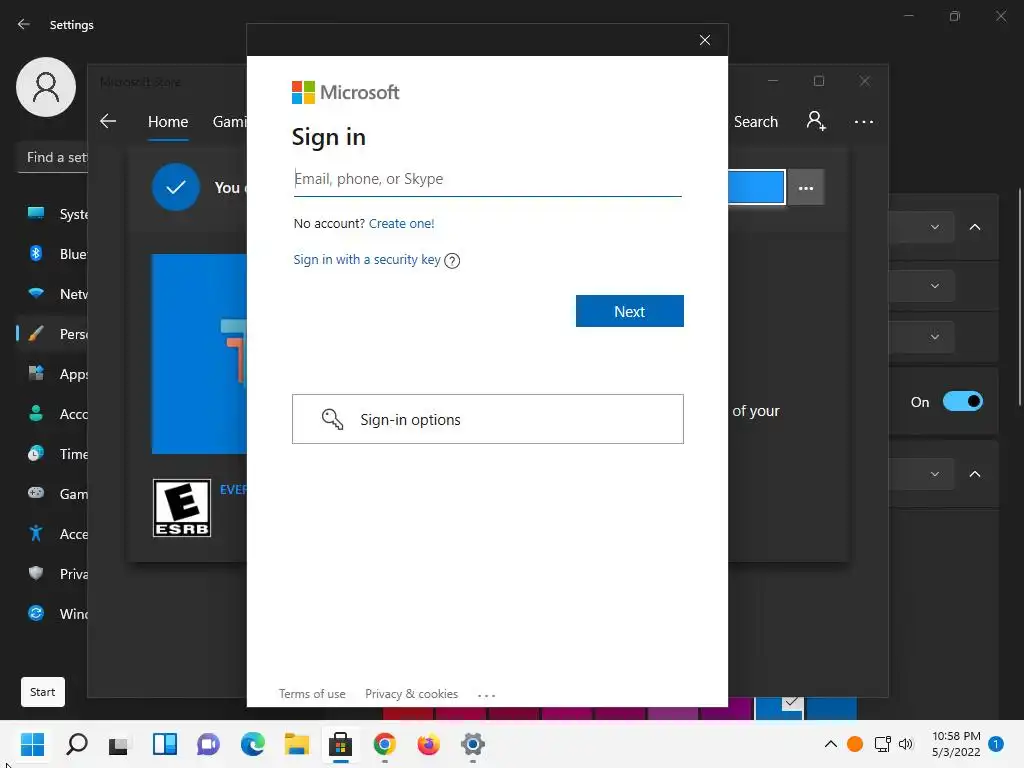Close the Microsoft Sign in dialog

coord(705,40)
